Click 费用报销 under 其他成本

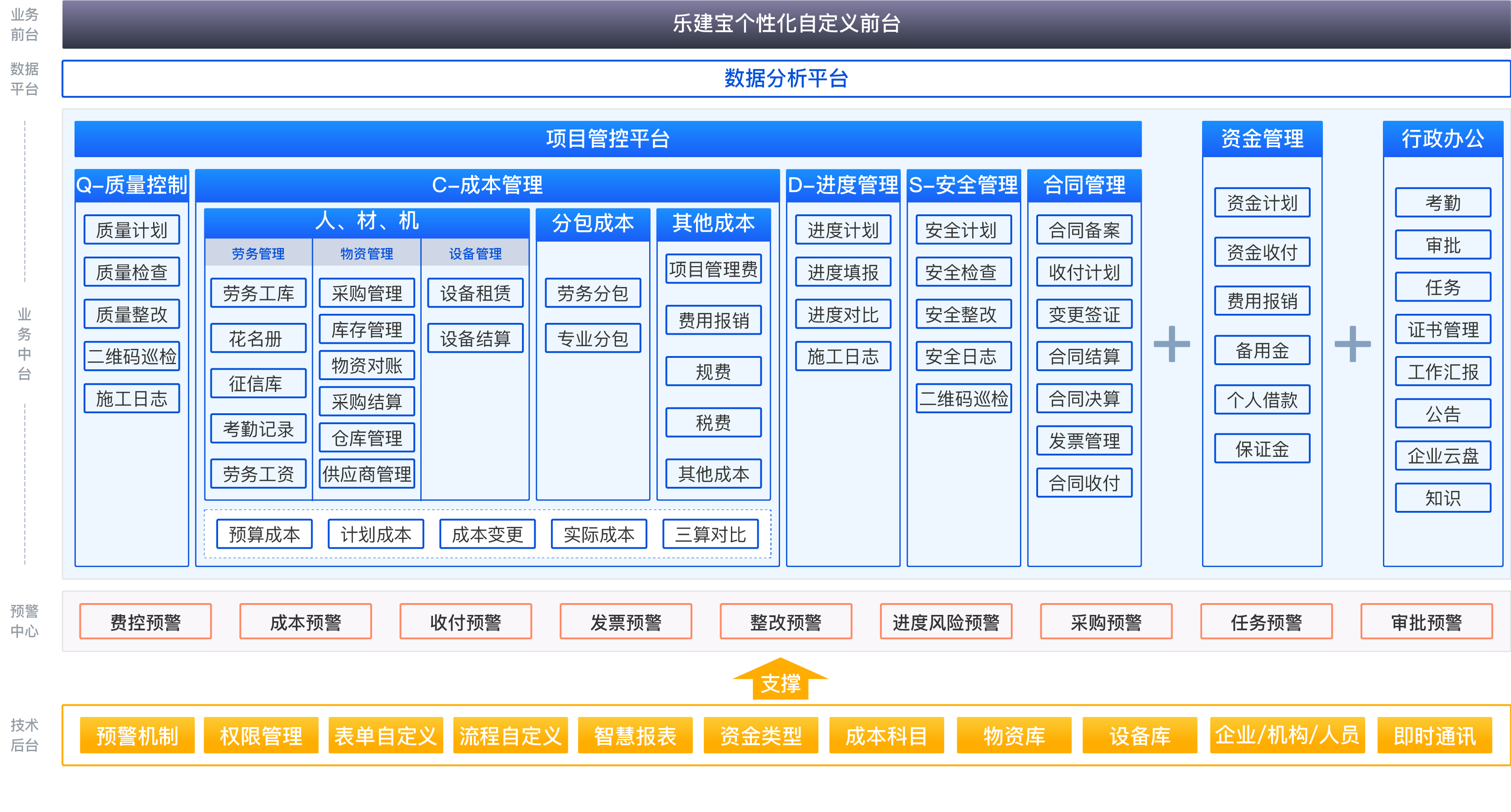(713, 320)
